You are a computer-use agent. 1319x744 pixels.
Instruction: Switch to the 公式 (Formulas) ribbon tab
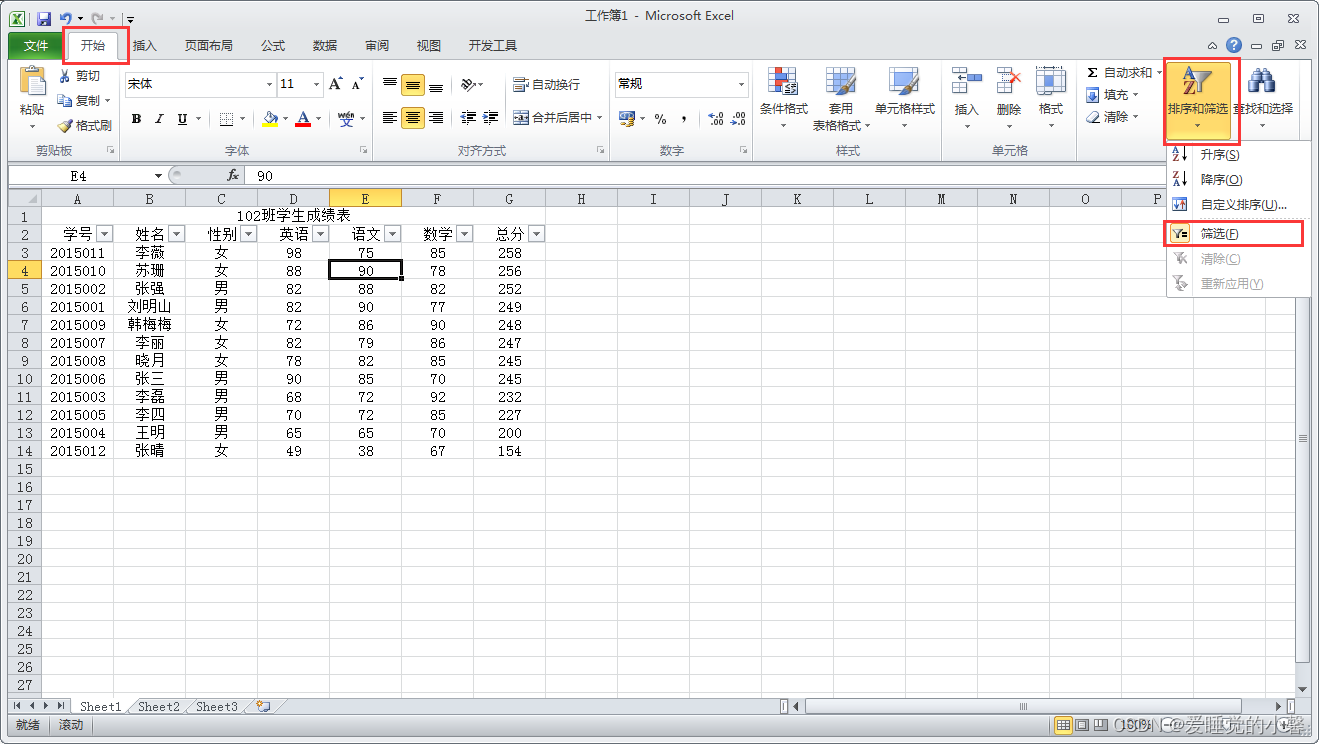(273, 46)
